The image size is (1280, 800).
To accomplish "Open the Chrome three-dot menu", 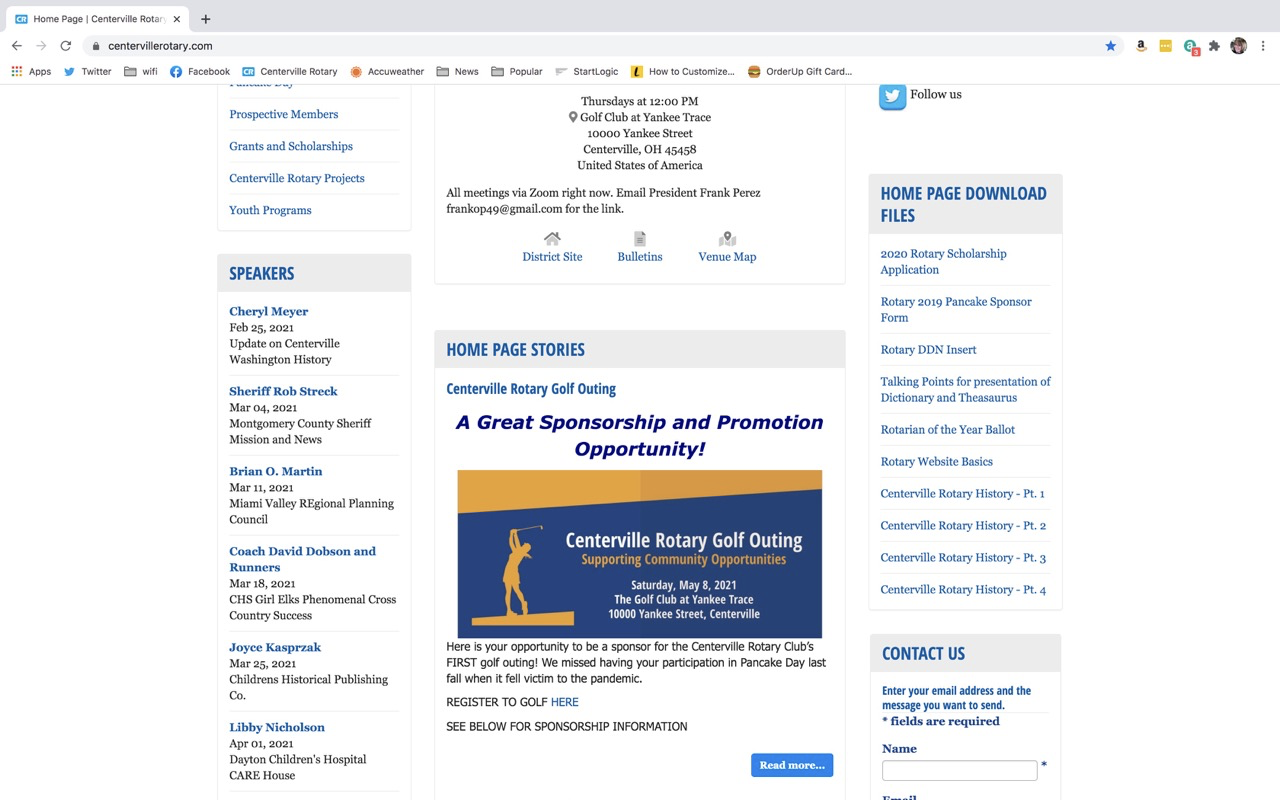I will tap(1263, 46).
